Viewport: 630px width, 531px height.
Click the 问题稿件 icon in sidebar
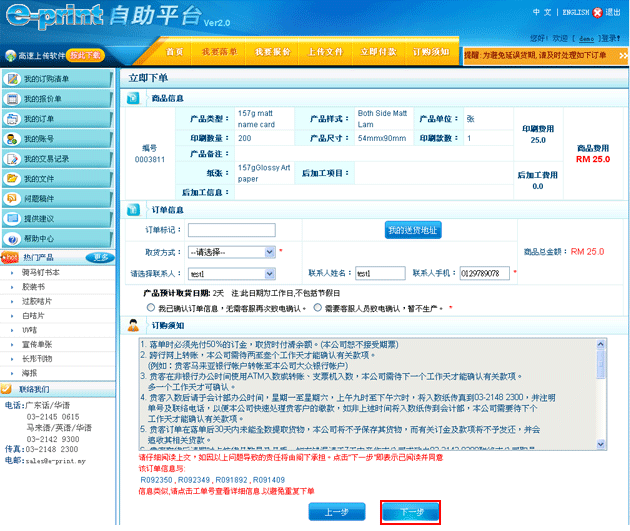[x=13, y=199]
